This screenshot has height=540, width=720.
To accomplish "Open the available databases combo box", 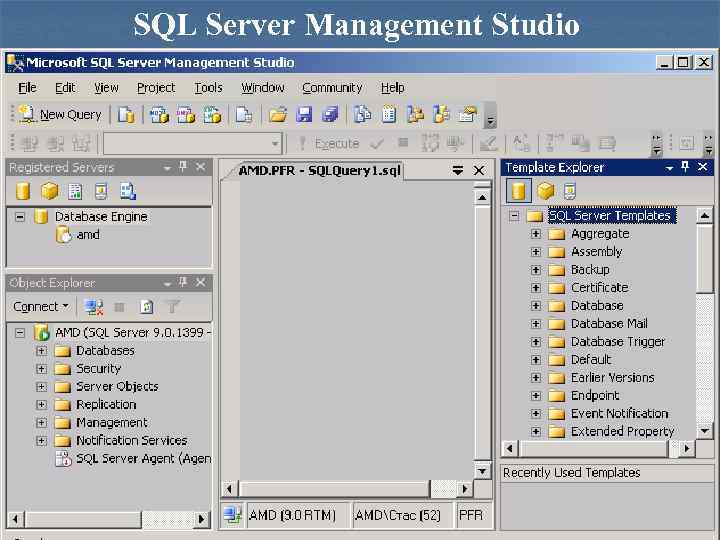I will [x=192, y=144].
